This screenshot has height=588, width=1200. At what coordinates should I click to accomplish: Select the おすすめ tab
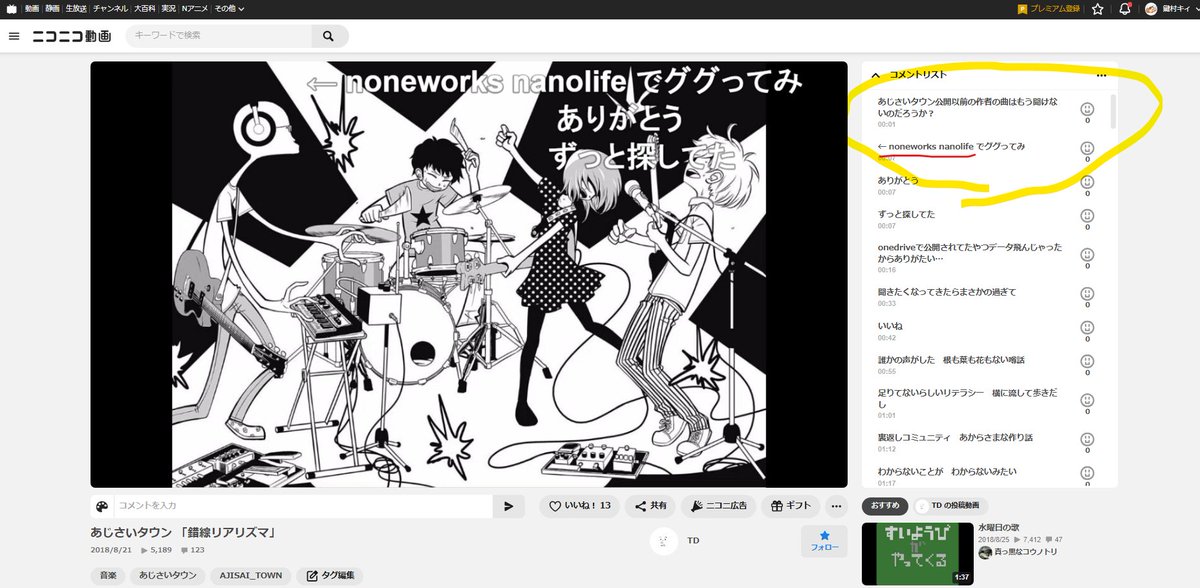(887, 506)
